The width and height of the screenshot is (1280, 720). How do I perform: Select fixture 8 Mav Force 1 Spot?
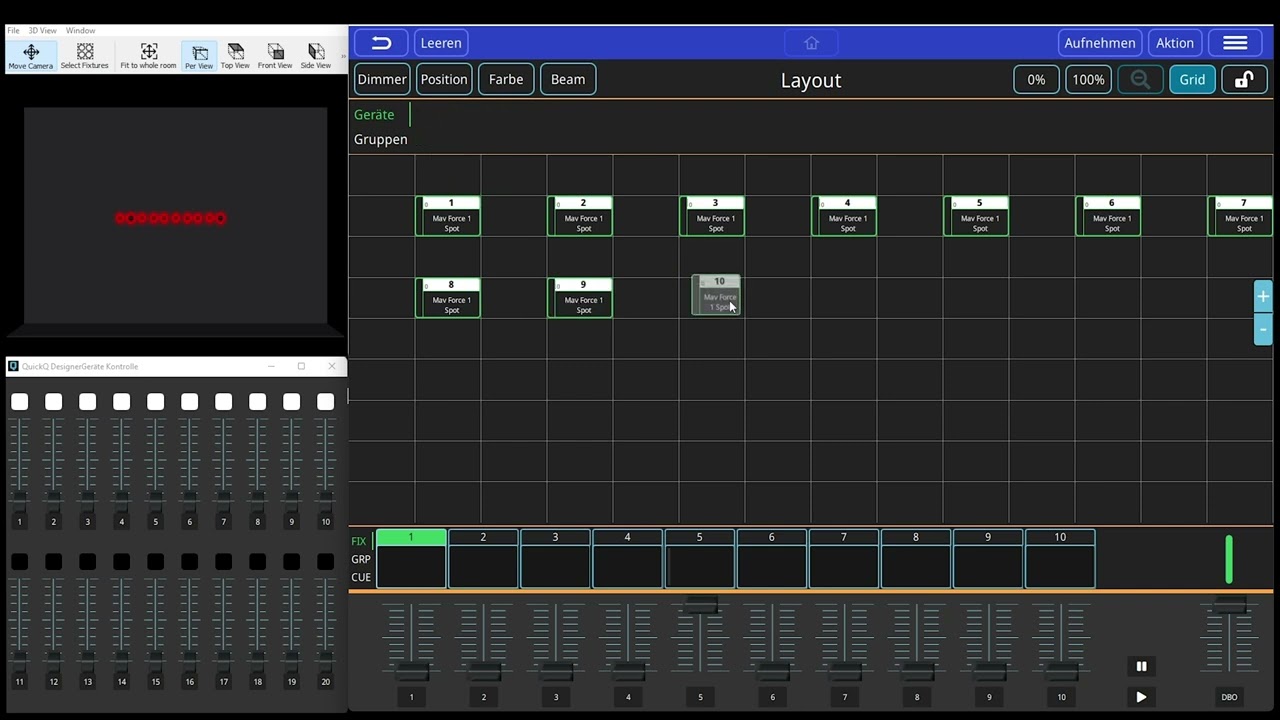click(448, 298)
